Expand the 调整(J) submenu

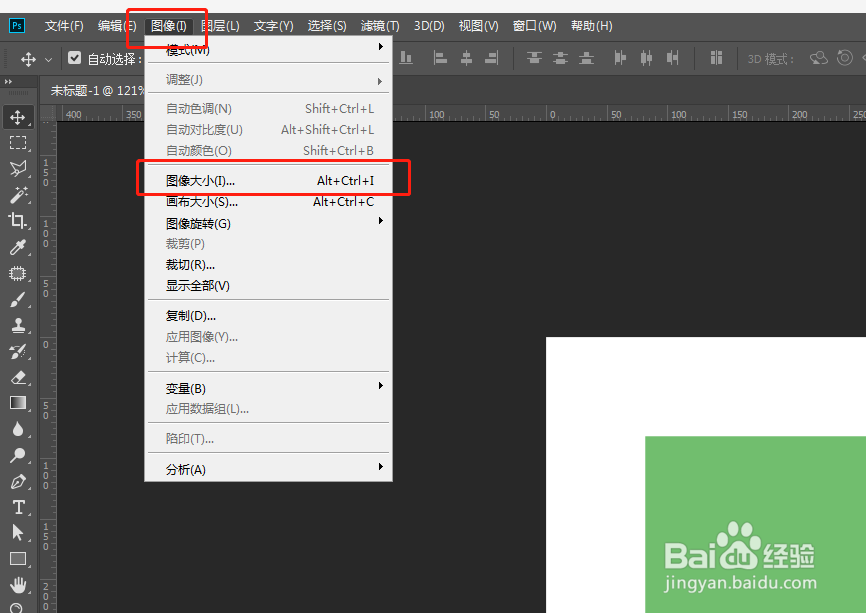[268, 80]
